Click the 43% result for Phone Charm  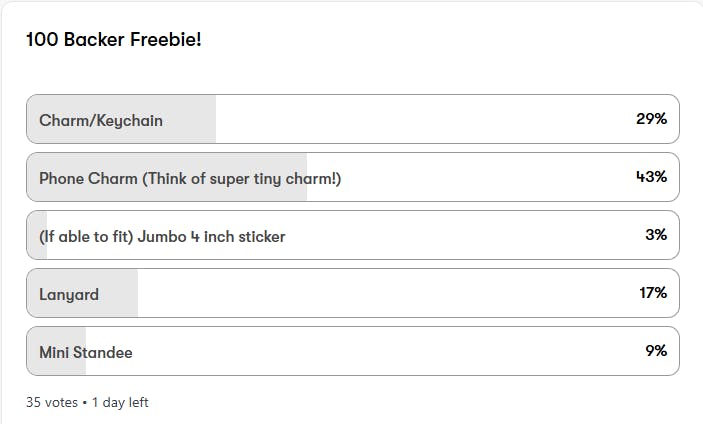[651, 177]
